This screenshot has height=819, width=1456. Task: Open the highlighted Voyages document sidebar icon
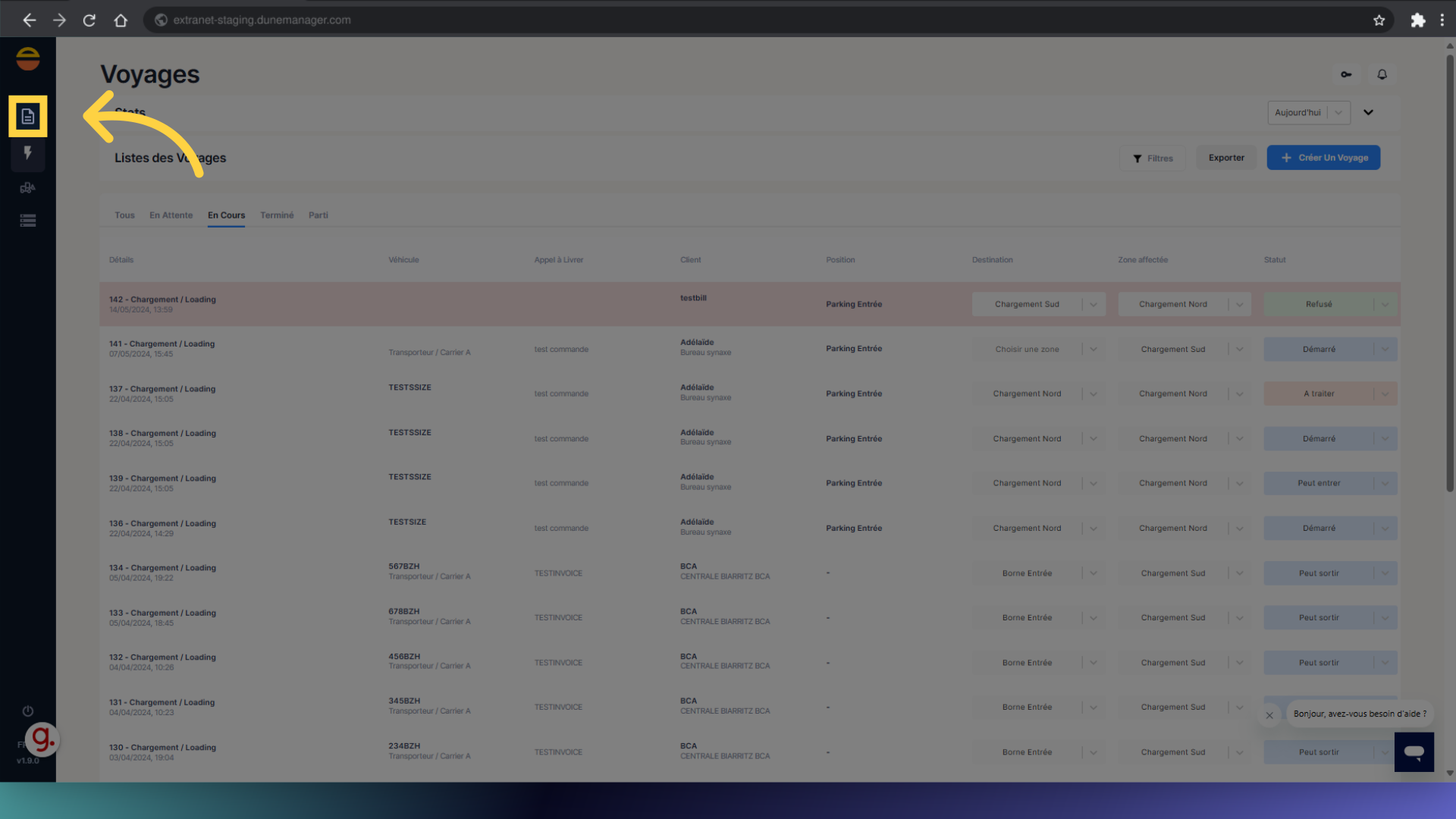point(28,116)
